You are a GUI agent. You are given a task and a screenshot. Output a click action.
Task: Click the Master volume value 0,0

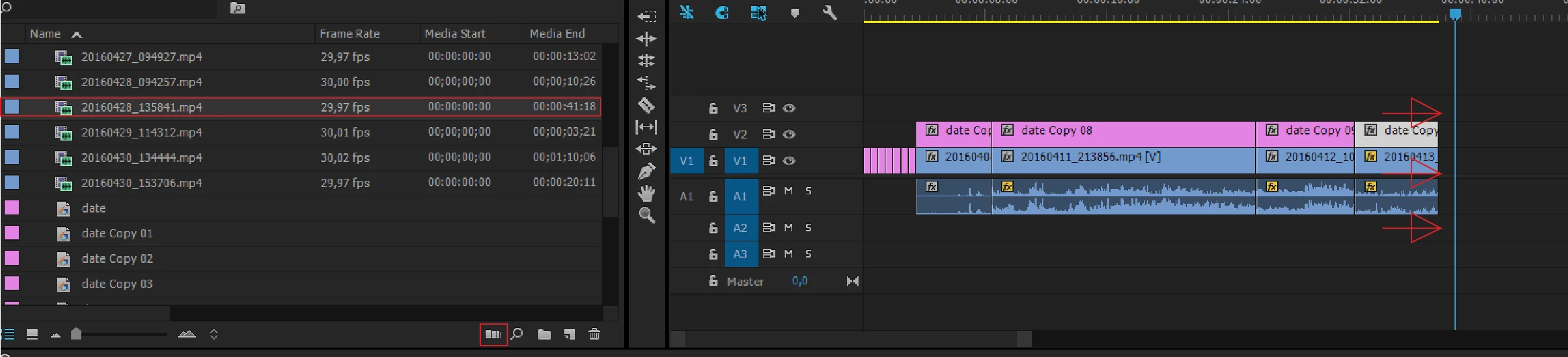pyautogui.click(x=799, y=281)
